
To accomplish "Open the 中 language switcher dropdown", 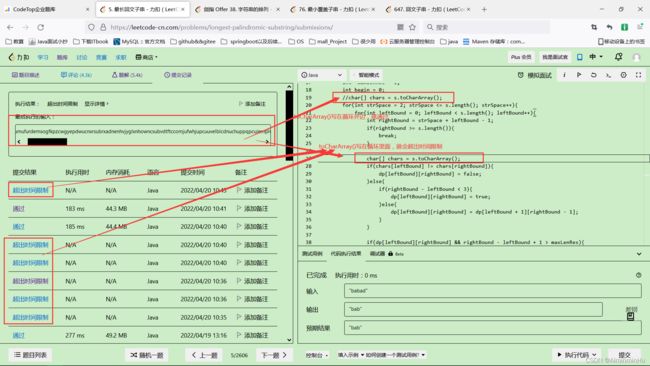I will click(x=595, y=57).
